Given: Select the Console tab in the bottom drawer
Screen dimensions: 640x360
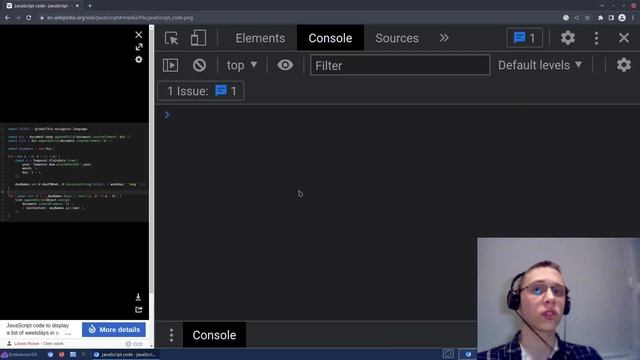Looking at the screenshot, I should click(x=214, y=335).
